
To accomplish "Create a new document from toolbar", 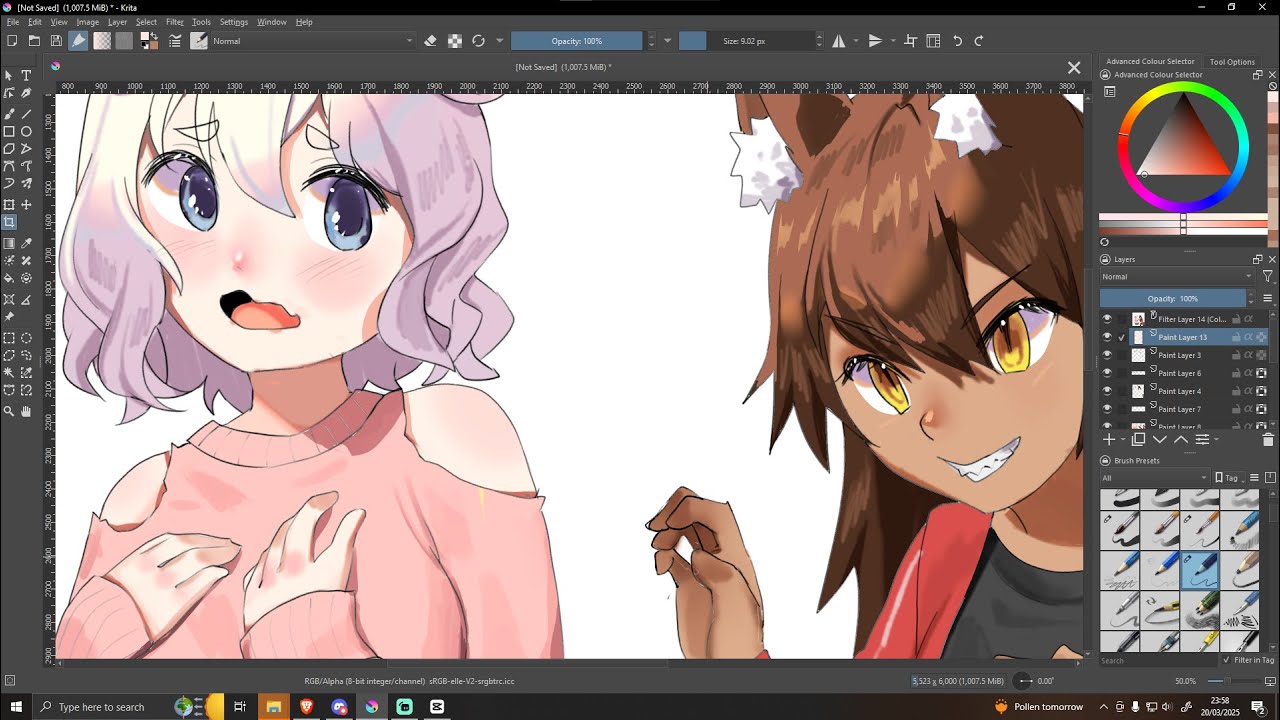I will (12, 41).
